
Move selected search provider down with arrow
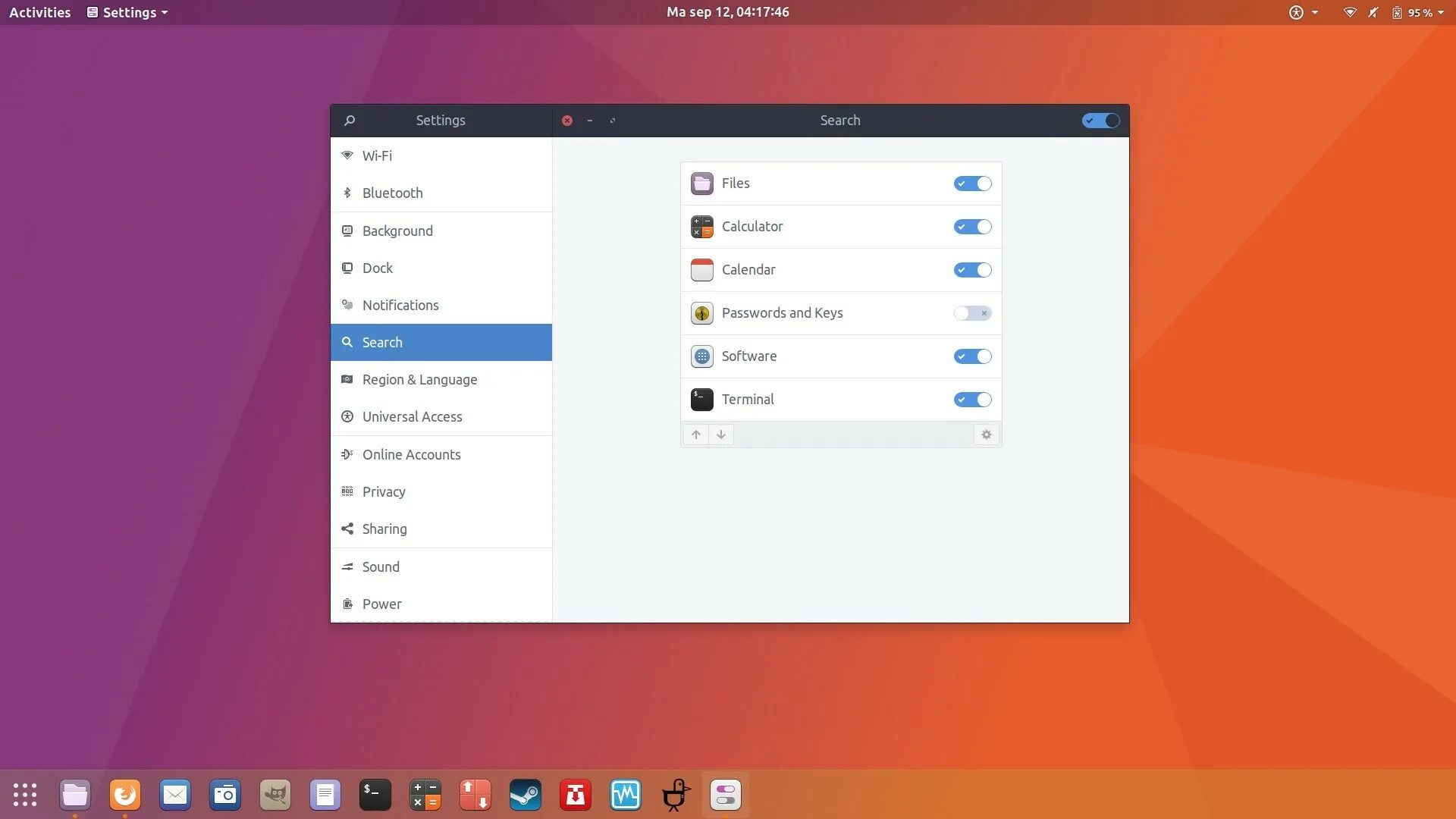721,435
